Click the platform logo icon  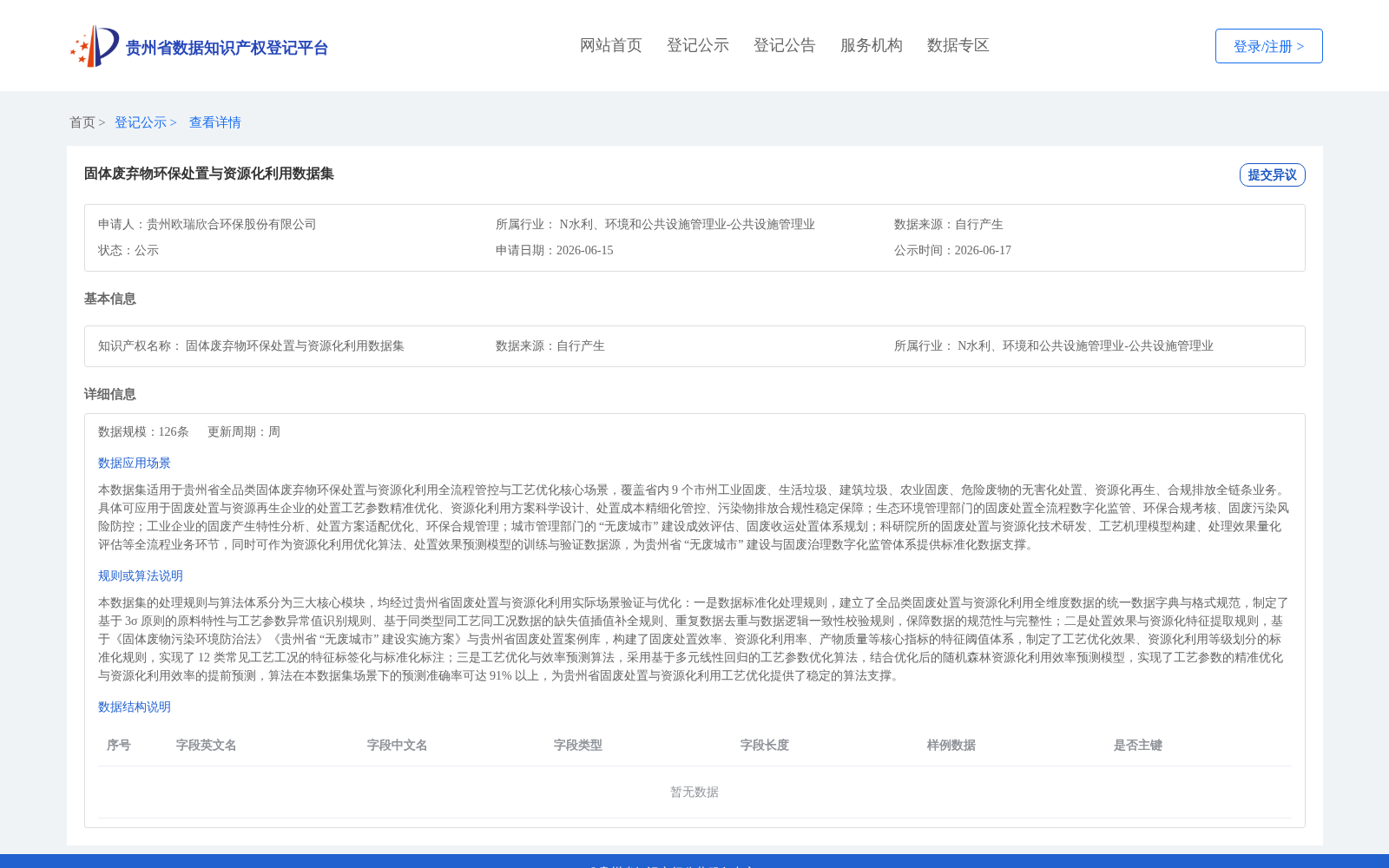pos(95,46)
